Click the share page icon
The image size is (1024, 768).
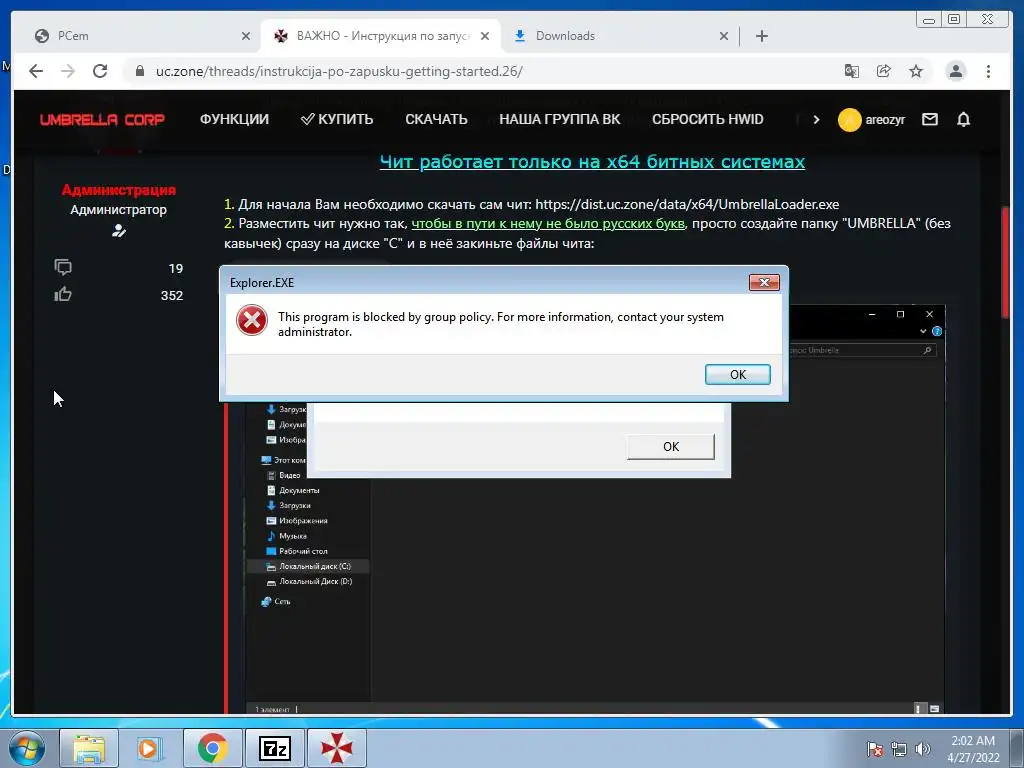(x=884, y=71)
